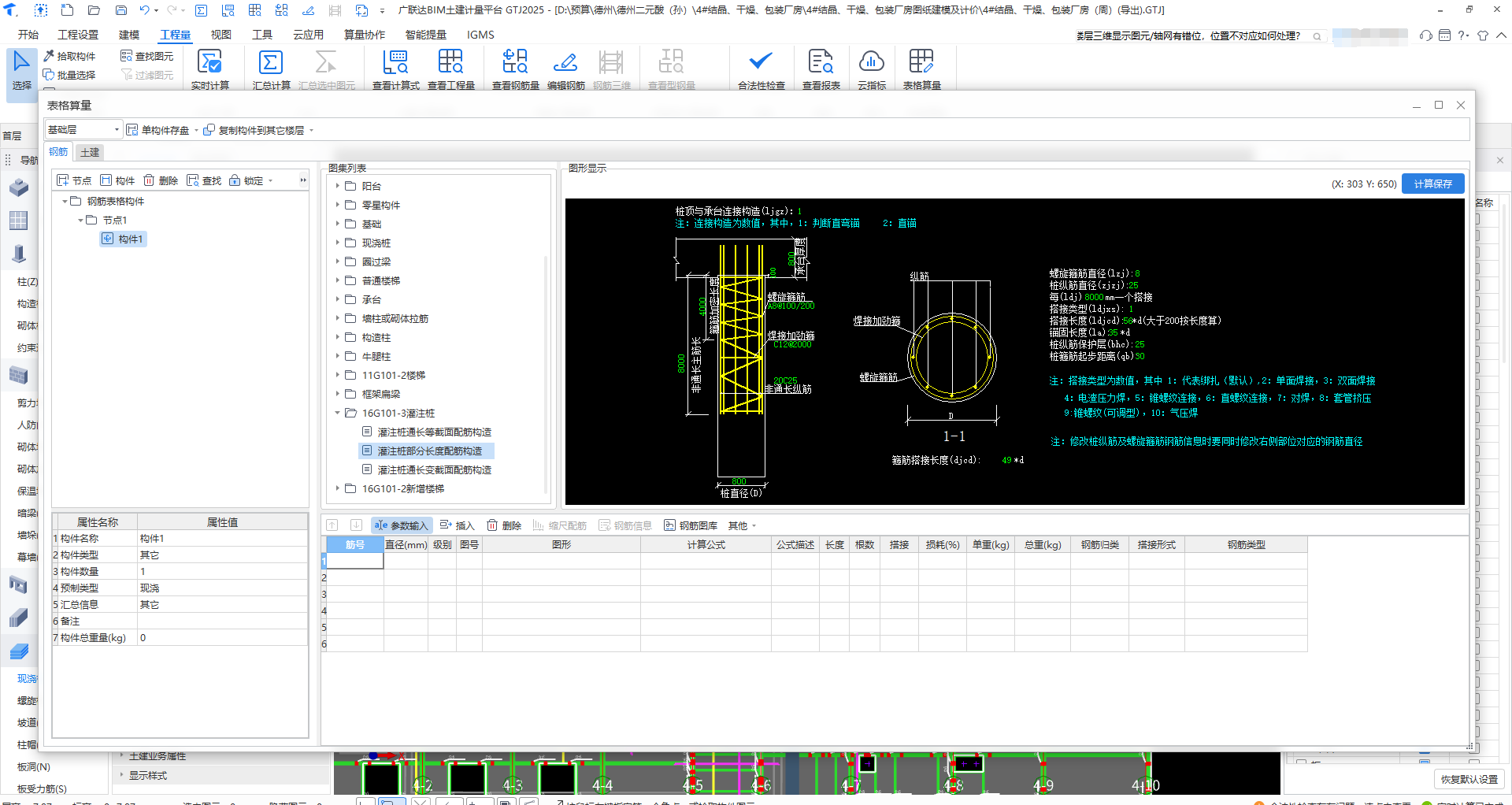The height and width of the screenshot is (805, 1512).
Task: Open the 云应用 ribbon tab
Action: point(308,35)
